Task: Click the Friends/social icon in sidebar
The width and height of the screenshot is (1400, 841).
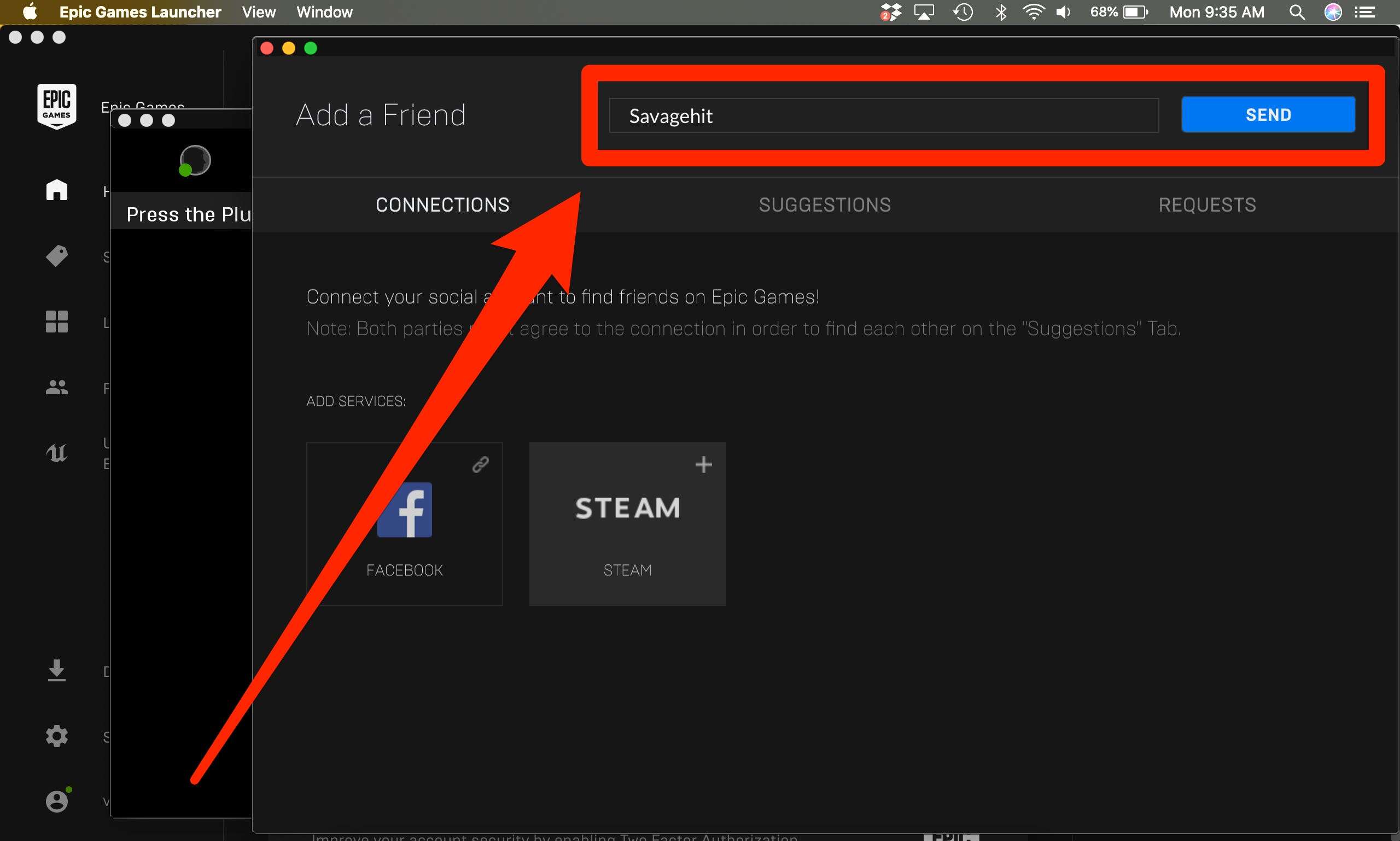Action: pos(57,388)
